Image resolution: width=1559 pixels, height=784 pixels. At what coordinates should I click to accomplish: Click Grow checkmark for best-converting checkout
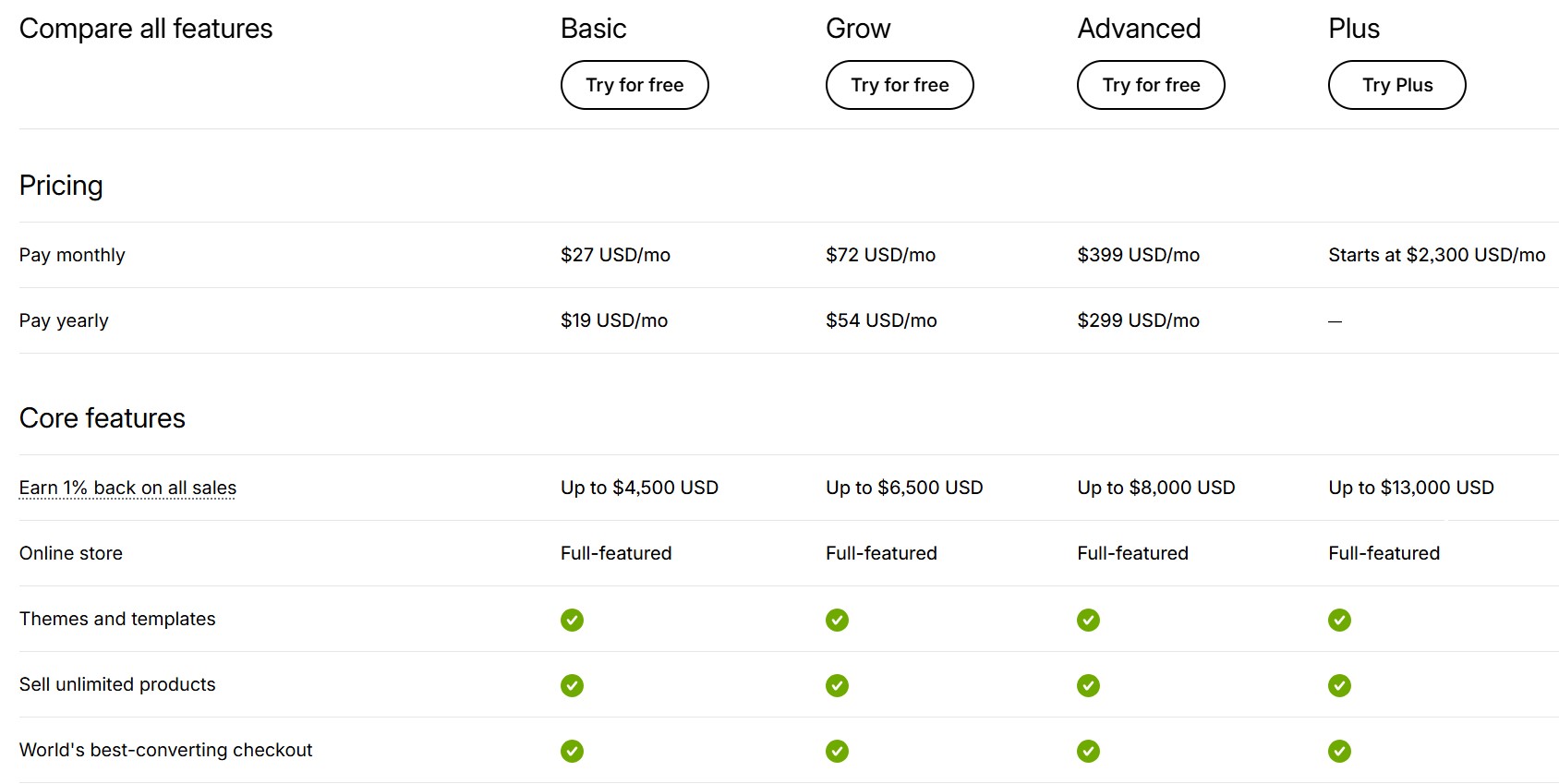[x=837, y=751]
